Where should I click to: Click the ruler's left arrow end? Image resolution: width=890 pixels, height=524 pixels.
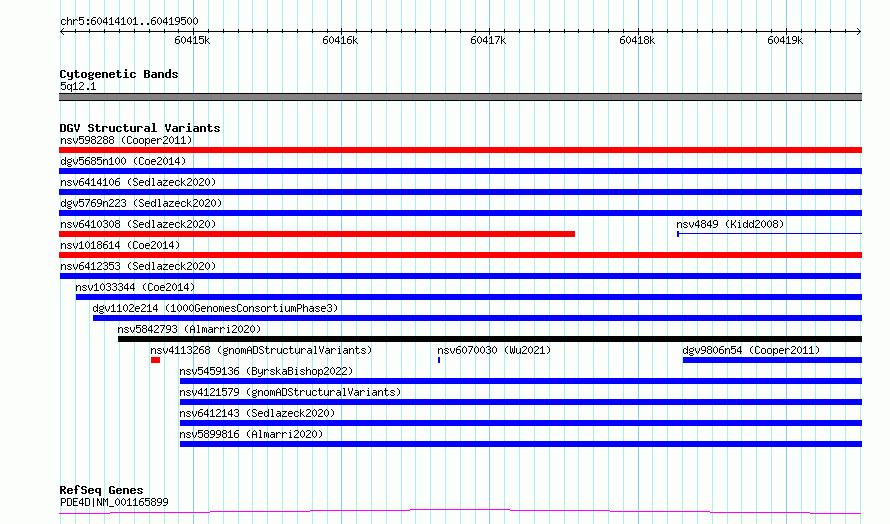tap(62, 31)
